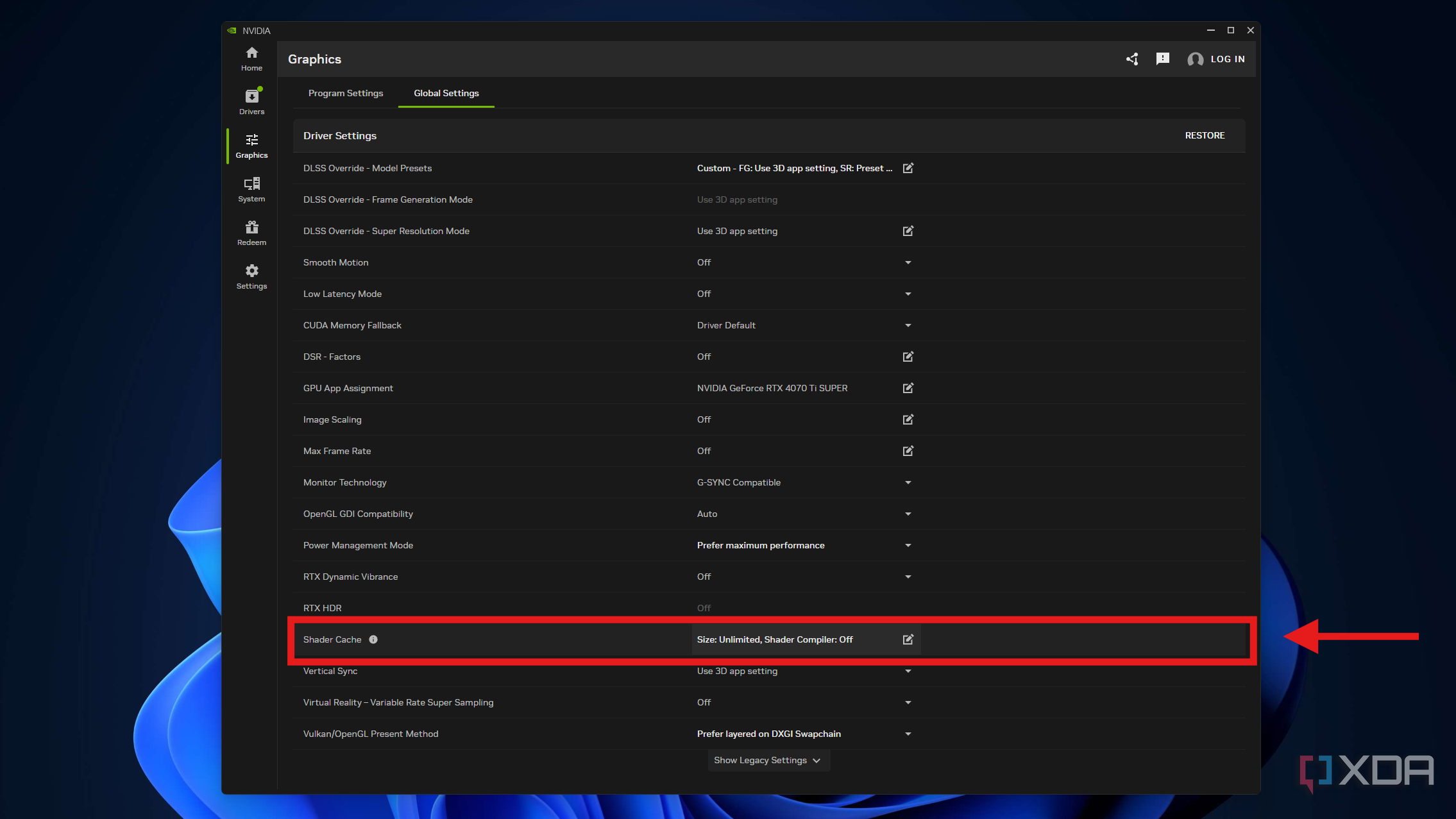Click the Shader Cache value text

775,639
